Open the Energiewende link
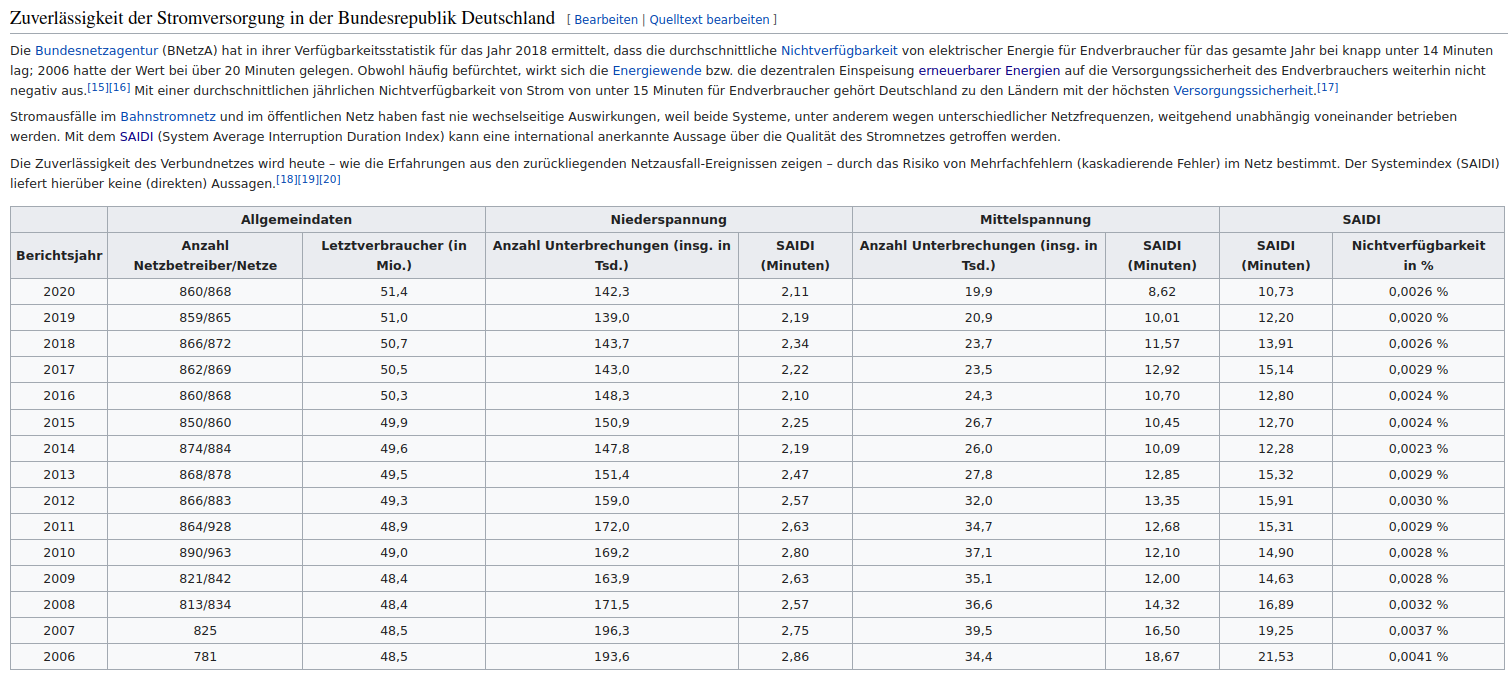1508x673 pixels. [656, 71]
